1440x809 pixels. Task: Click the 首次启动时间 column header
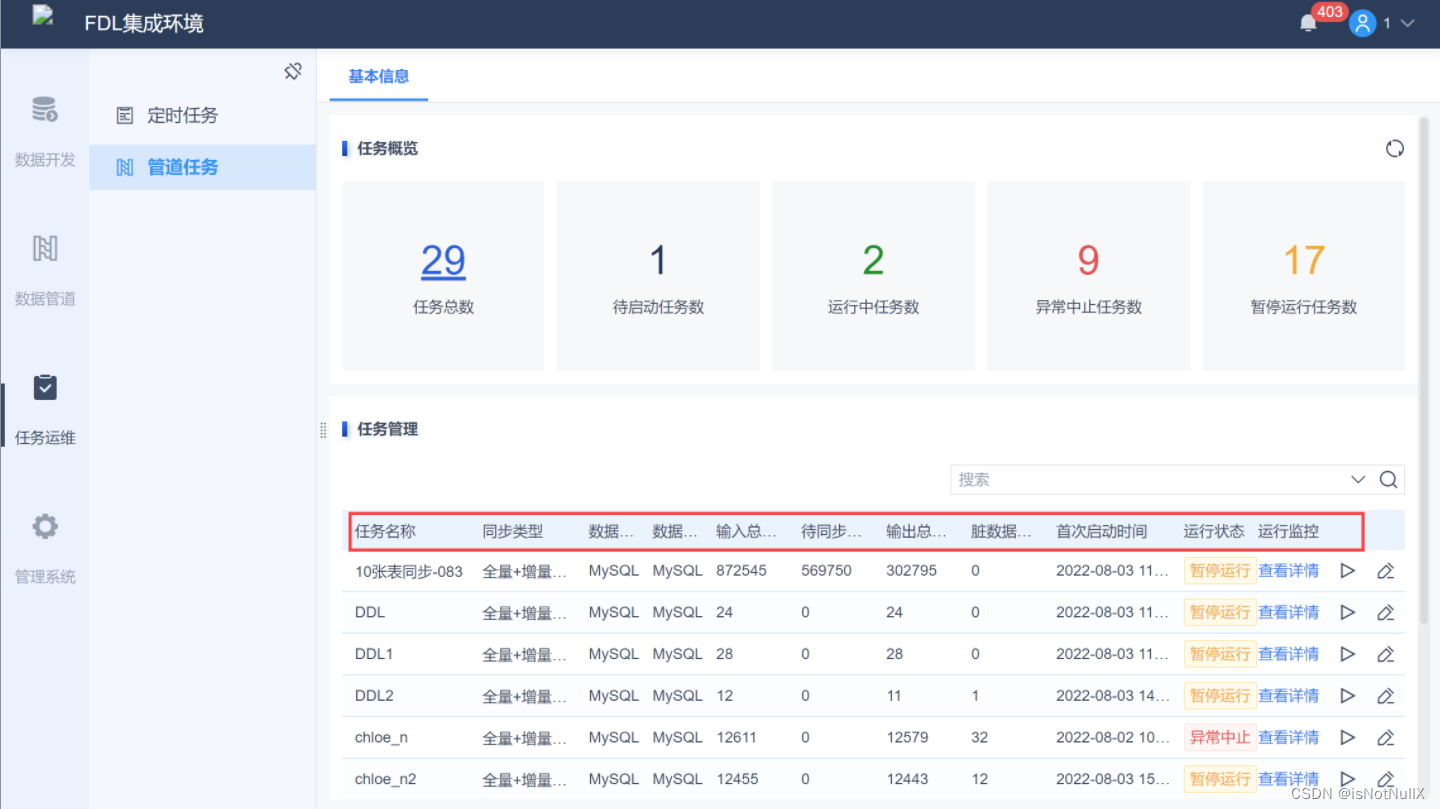tap(1102, 532)
